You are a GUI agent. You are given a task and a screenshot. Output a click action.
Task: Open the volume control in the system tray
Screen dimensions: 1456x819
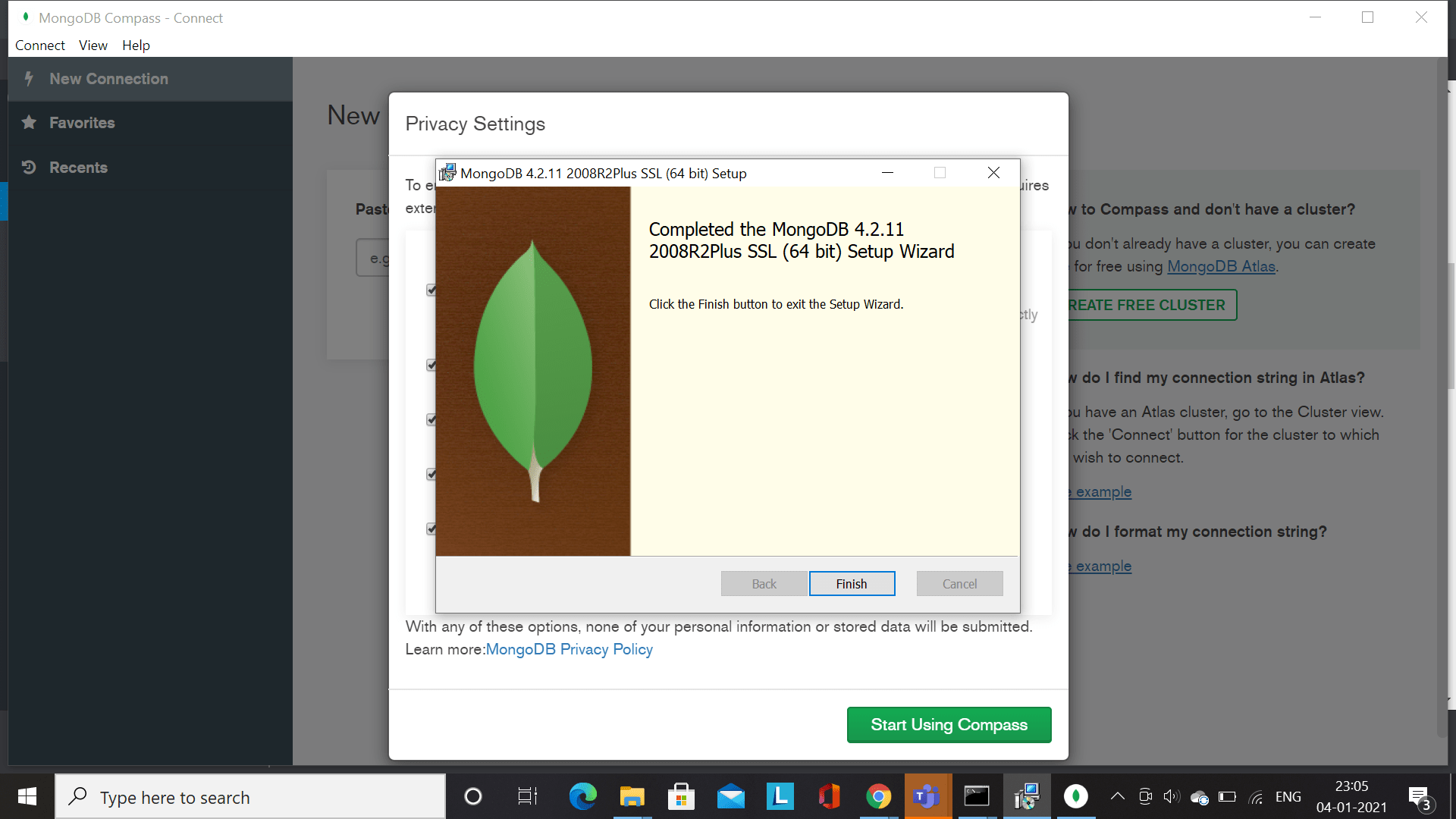[x=1170, y=796]
